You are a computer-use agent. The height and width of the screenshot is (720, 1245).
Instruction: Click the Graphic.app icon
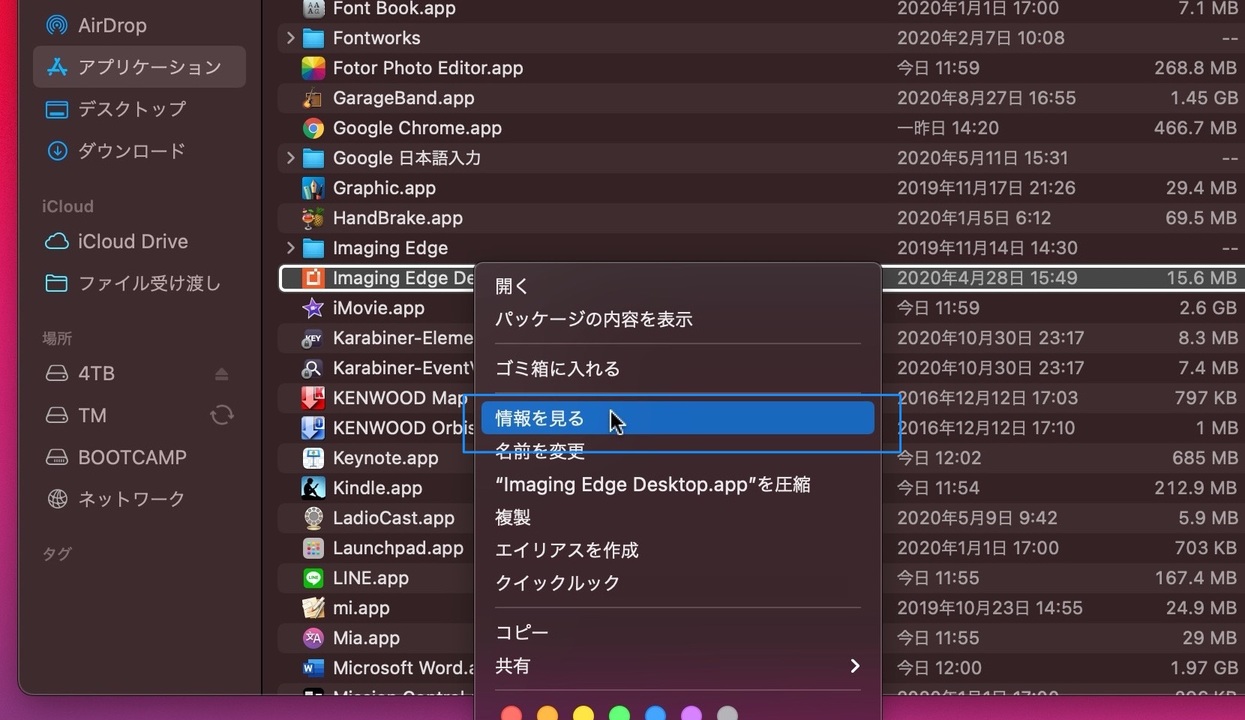pos(314,188)
